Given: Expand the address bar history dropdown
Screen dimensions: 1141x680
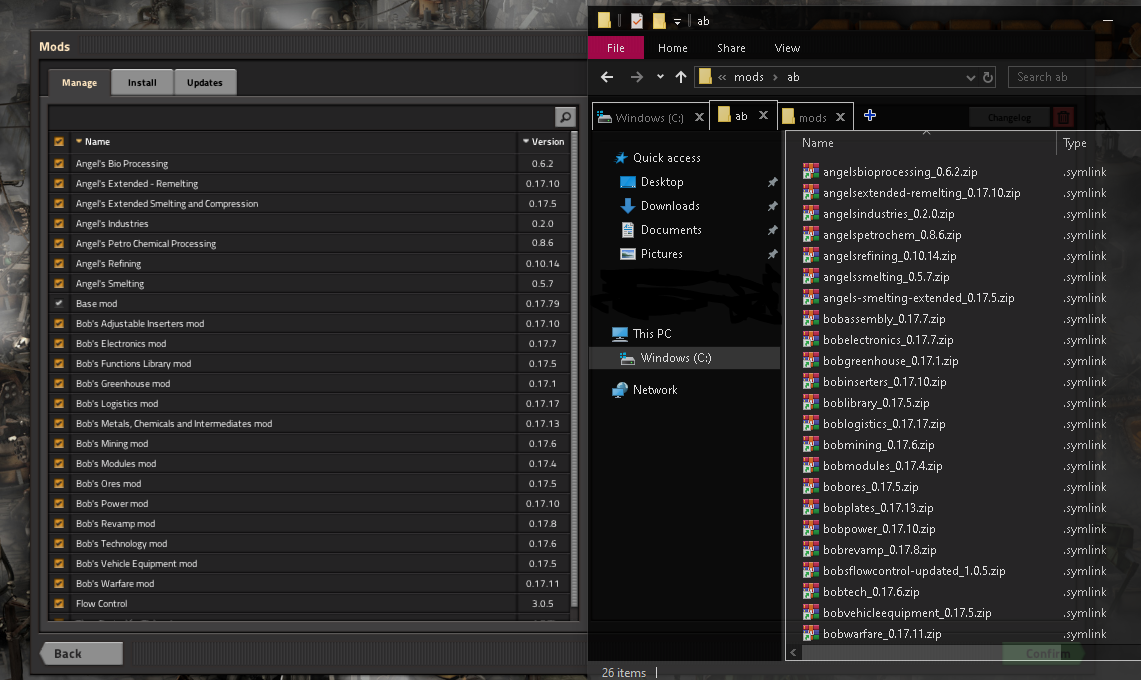Looking at the screenshot, I should (970, 77).
